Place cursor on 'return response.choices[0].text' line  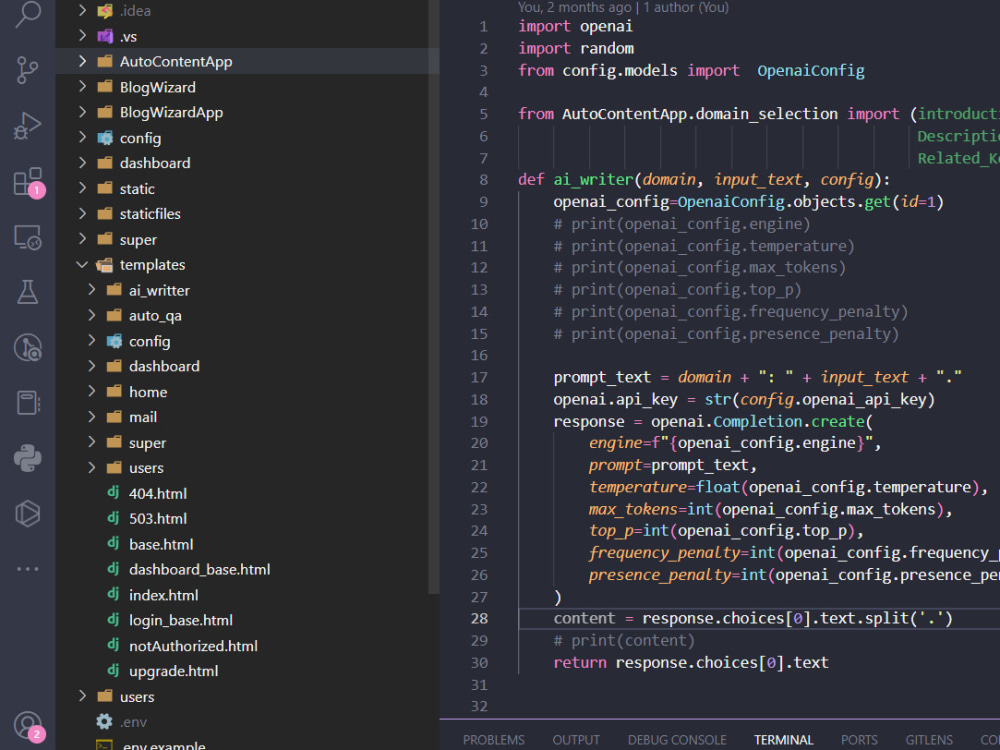[691, 663]
